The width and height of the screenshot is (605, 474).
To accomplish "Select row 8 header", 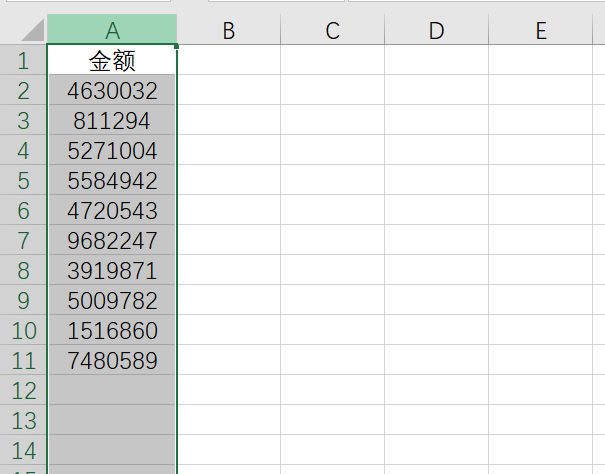I will tap(23, 270).
